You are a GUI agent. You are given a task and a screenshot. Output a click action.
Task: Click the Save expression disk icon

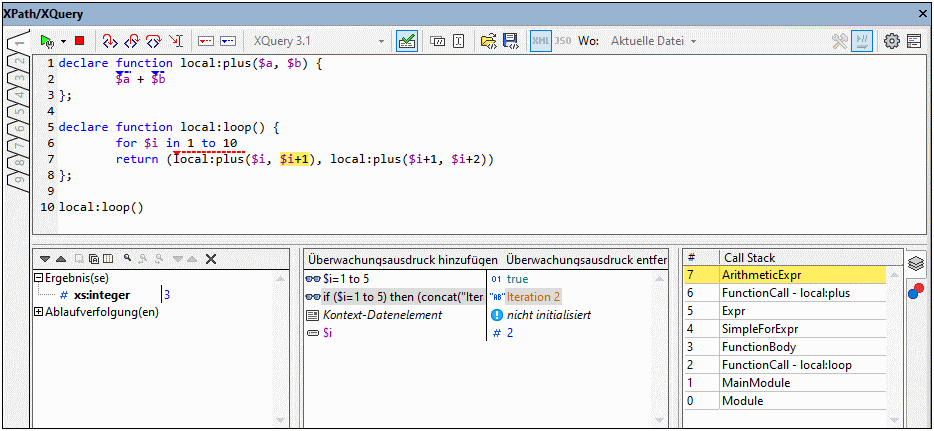(510, 41)
